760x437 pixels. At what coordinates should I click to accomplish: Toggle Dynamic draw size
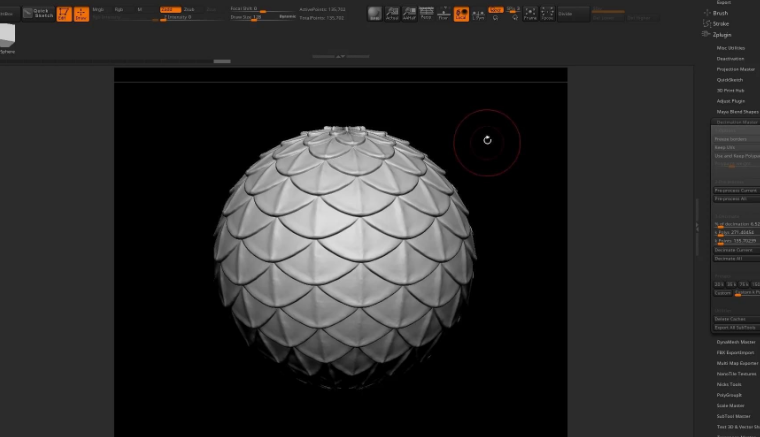(287, 16)
